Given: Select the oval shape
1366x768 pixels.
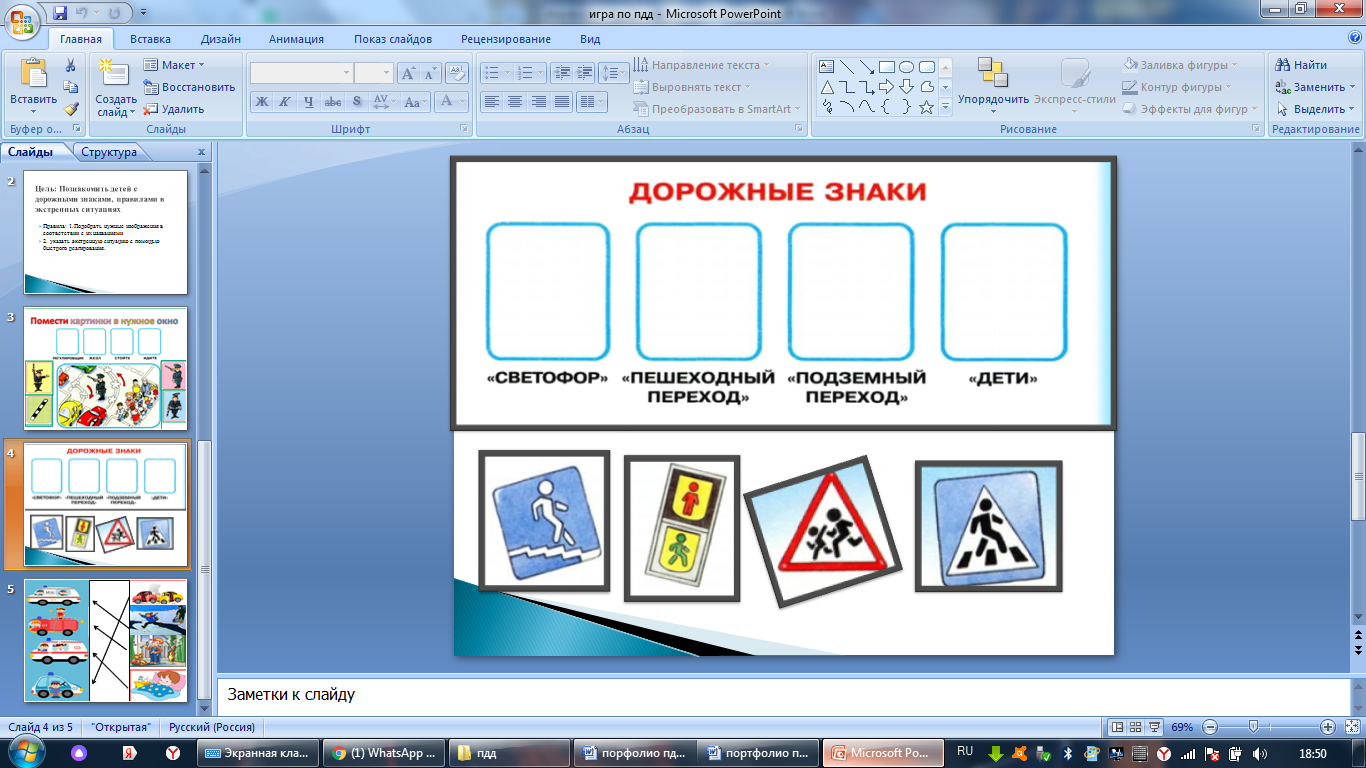Looking at the screenshot, I should point(907,67).
